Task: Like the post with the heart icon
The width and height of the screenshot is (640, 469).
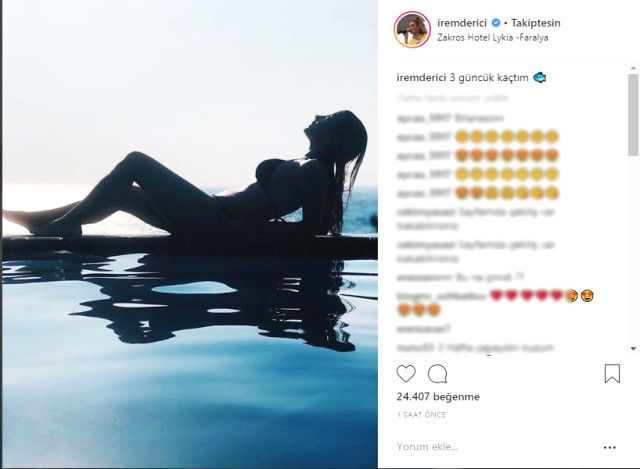Action: pos(406,374)
